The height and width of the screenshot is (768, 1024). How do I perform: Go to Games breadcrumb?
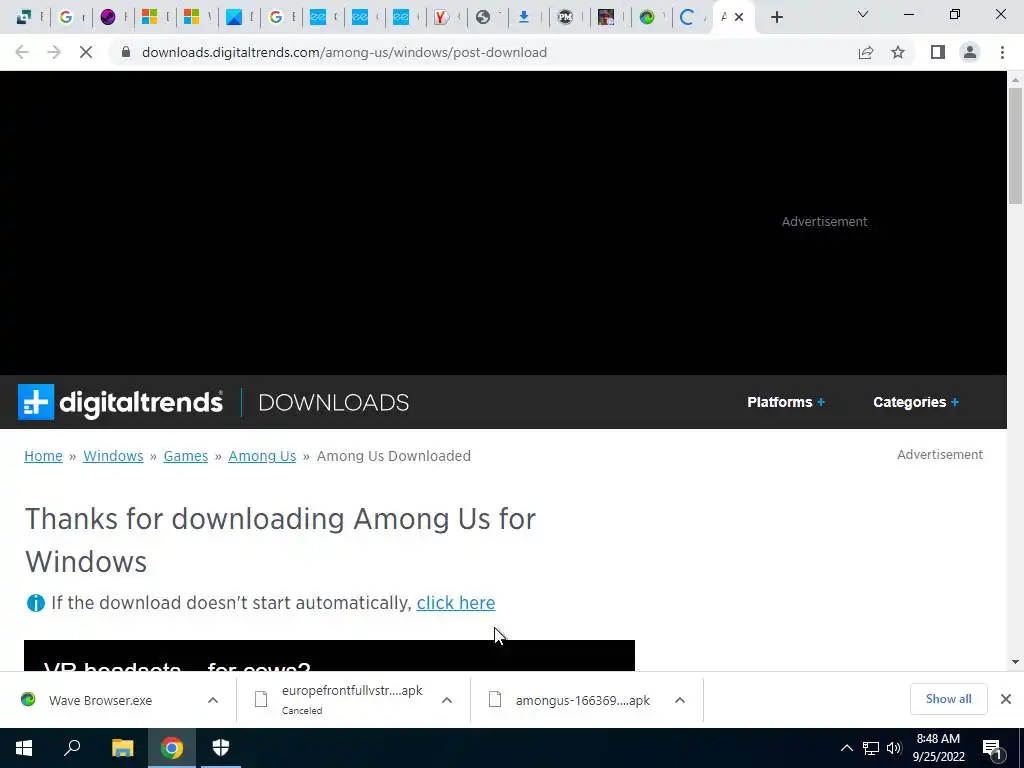185,456
